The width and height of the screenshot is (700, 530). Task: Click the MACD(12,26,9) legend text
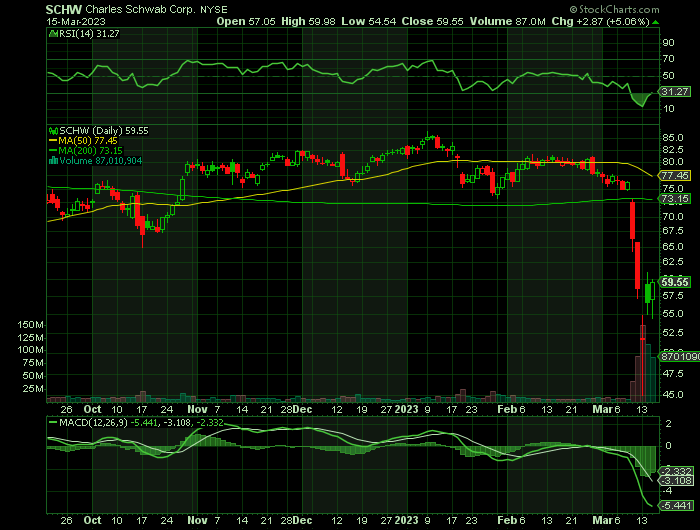93,422
